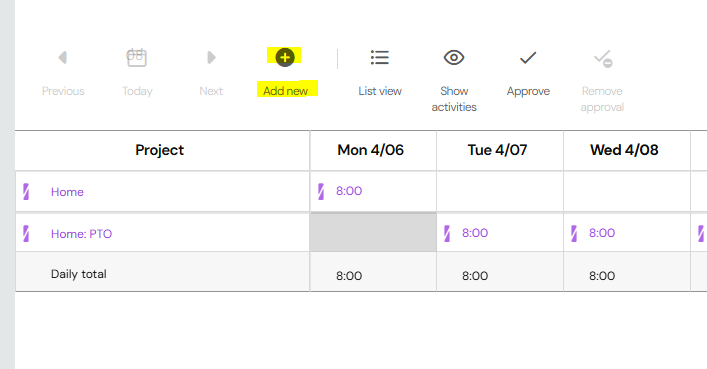The width and height of the screenshot is (707, 369).
Task: Click pencil icon beside Home: PTO
Action: coord(26,234)
